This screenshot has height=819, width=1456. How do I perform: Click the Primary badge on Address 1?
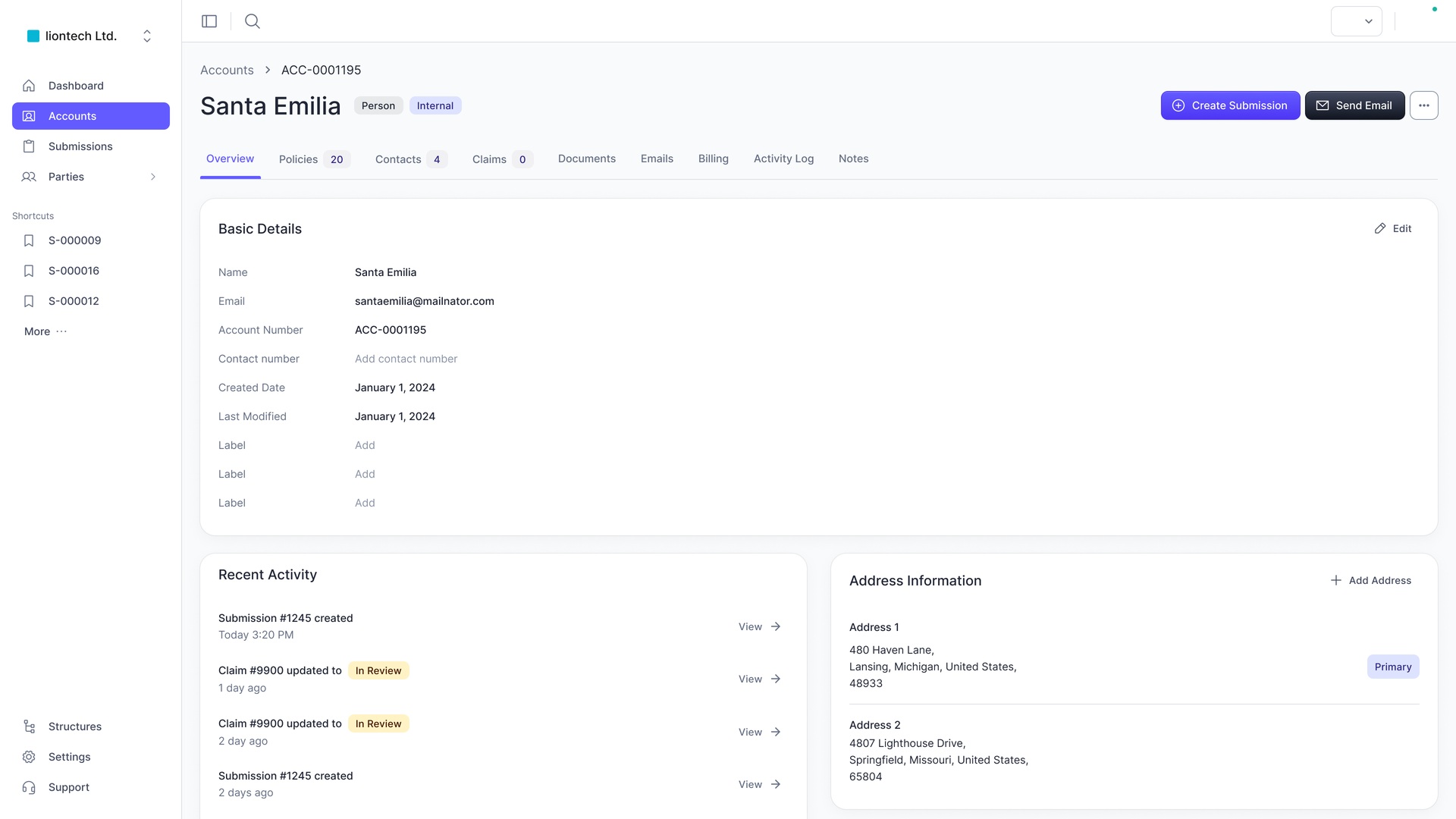click(1393, 667)
